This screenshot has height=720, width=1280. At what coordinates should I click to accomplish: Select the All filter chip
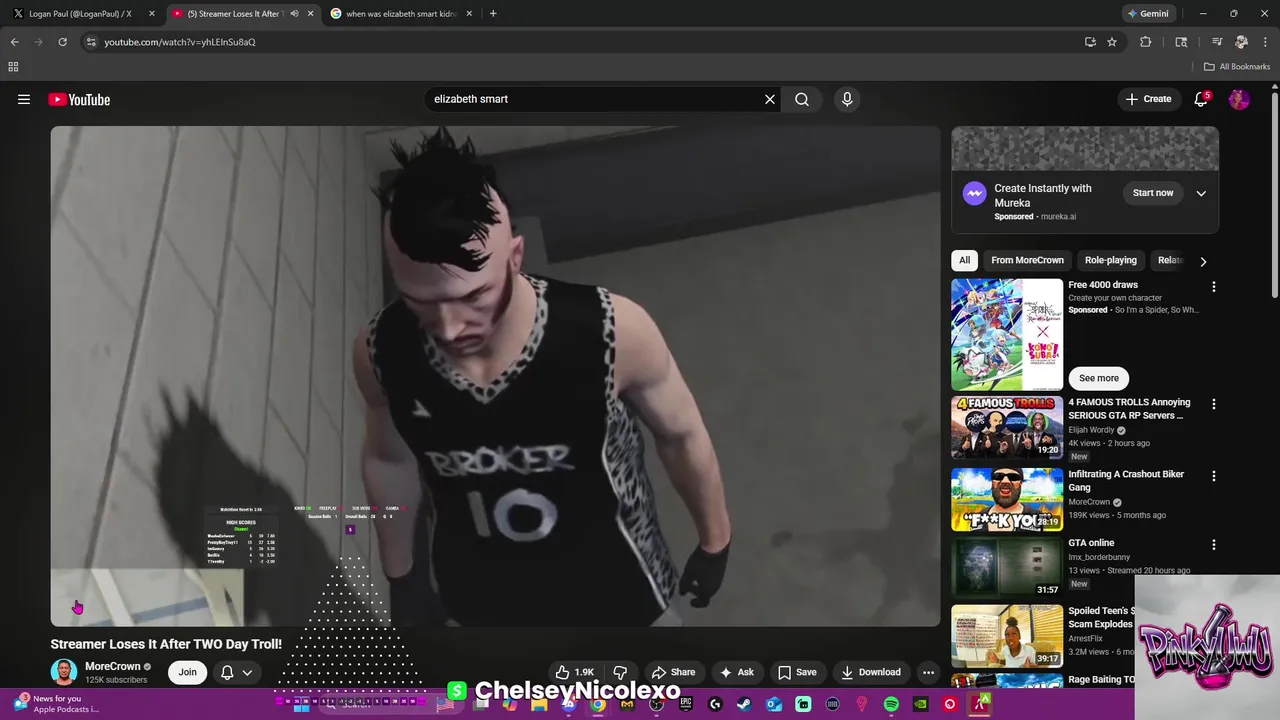[964, 260]
